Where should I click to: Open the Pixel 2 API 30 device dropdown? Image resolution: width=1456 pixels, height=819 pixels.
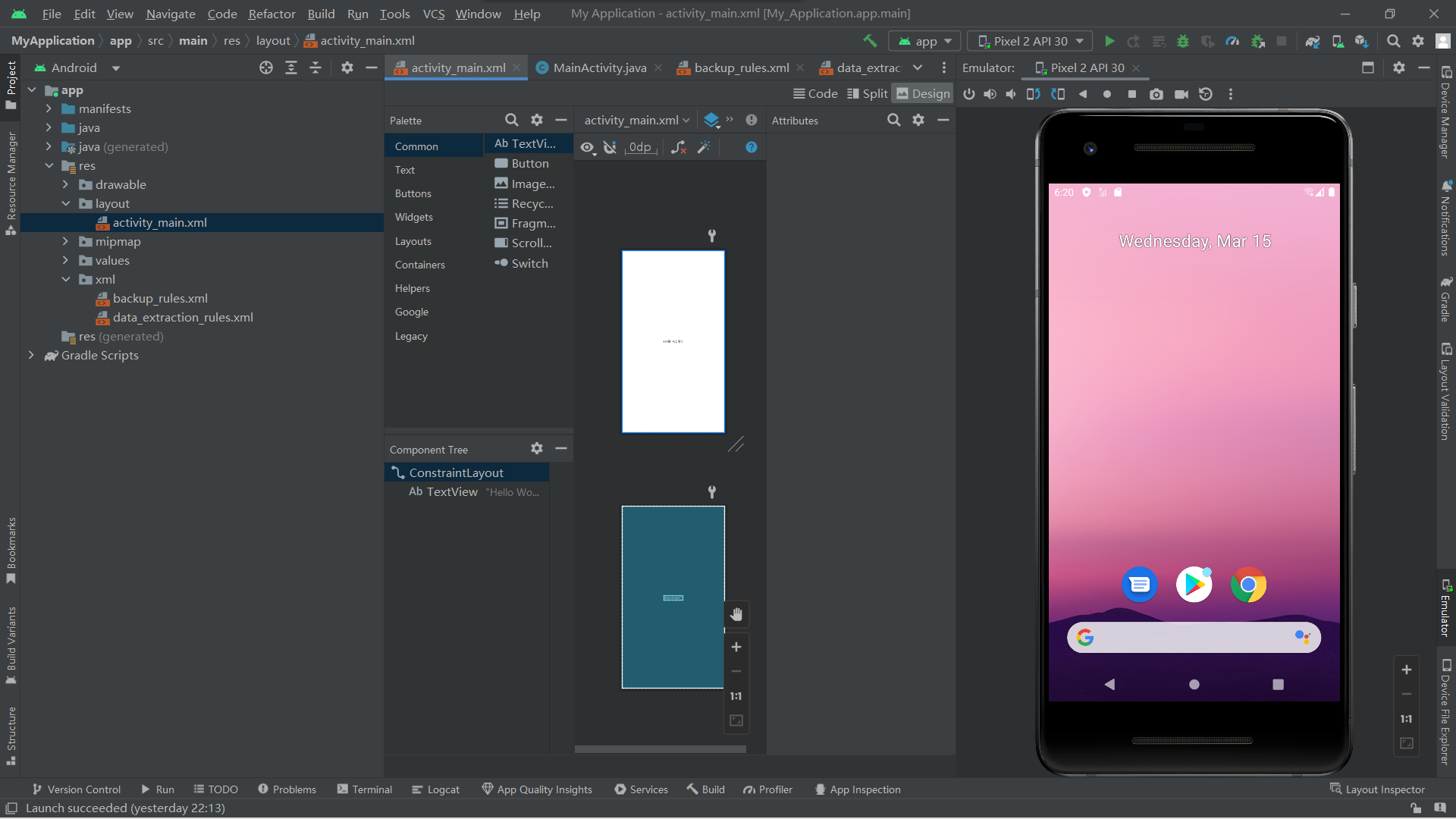[1030, 41]
